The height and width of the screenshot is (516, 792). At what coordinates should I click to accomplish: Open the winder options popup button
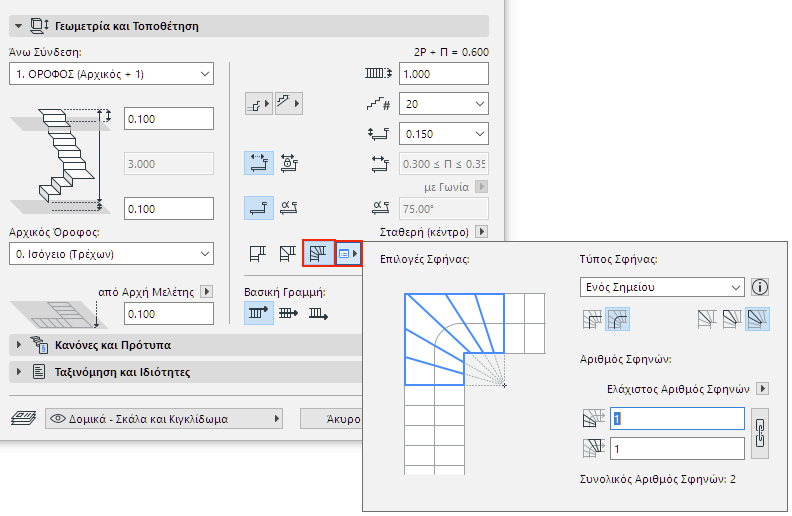click(x=349, y=253)
